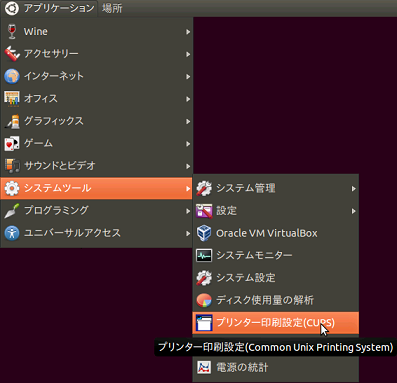
Task: Launch プリンター印刷設定(CUPS)
Action: [x=276, y=323]
